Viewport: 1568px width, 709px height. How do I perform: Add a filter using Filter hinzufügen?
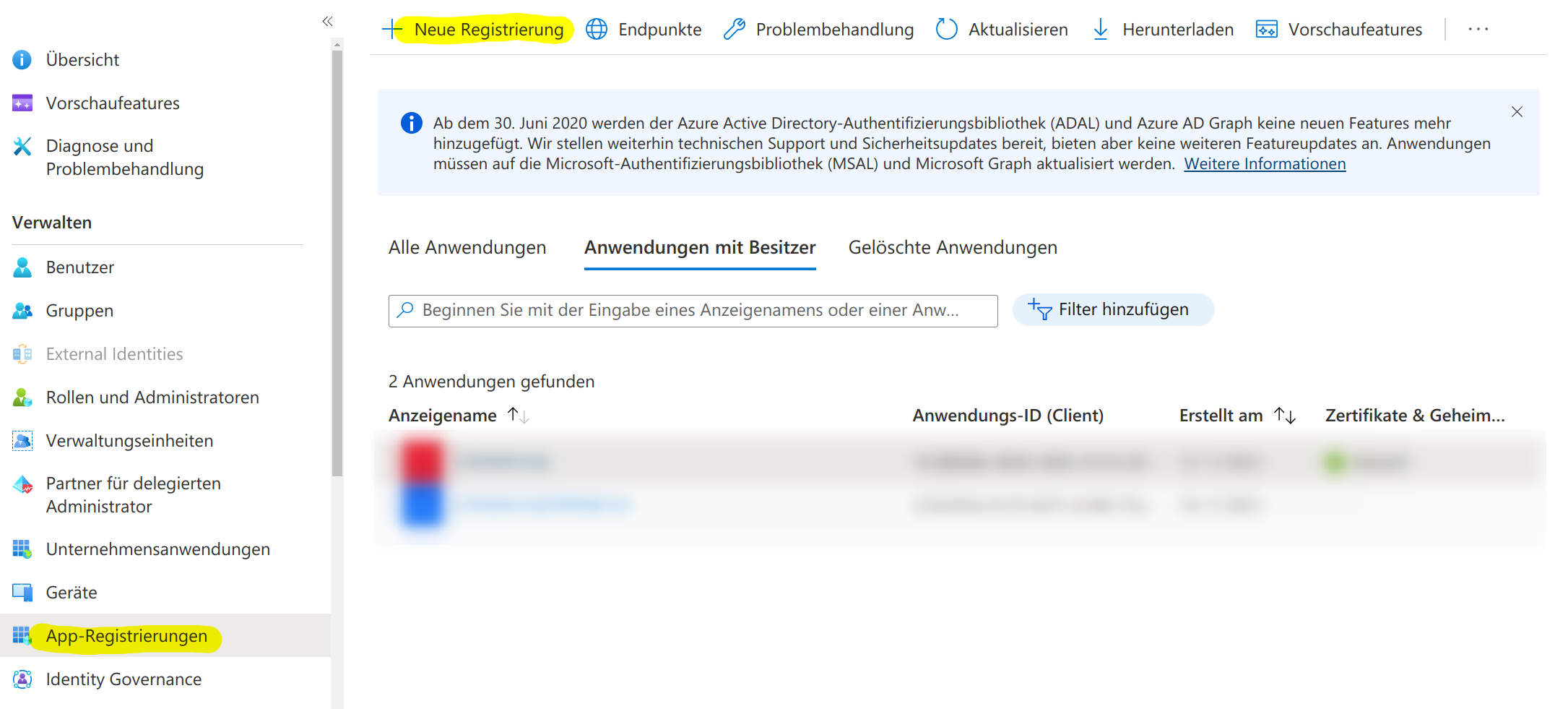click(1112, 309)
